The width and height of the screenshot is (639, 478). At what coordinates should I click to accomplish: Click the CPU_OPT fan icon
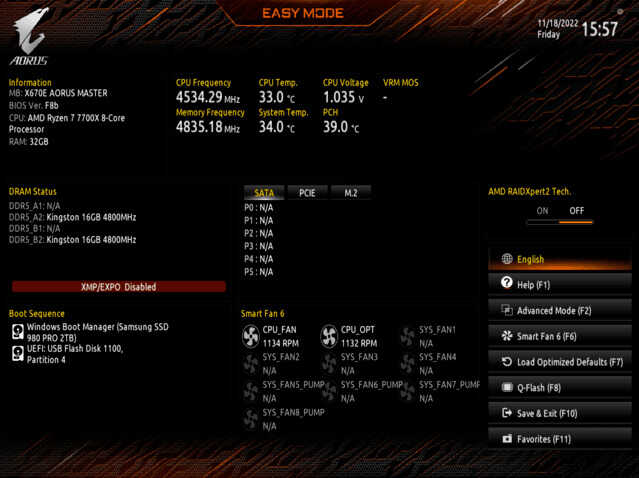(x=329, y=336)
